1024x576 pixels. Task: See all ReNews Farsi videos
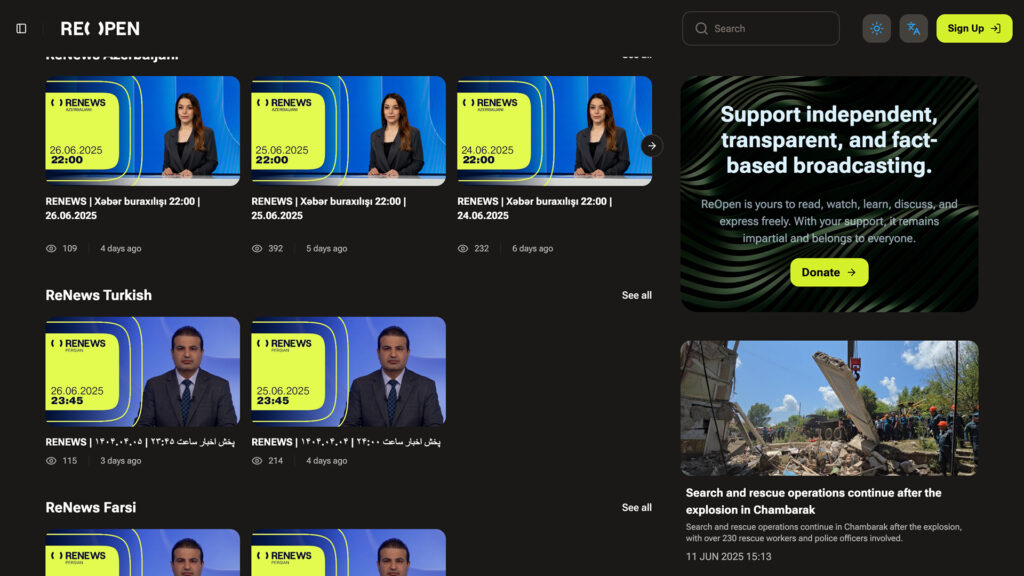[637, 508]
